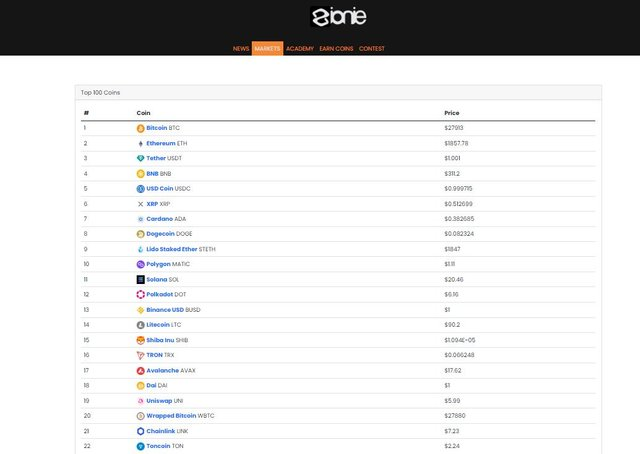Open the Binance USD link
Screen dimensions: 640x454
(x=165, y=310)
